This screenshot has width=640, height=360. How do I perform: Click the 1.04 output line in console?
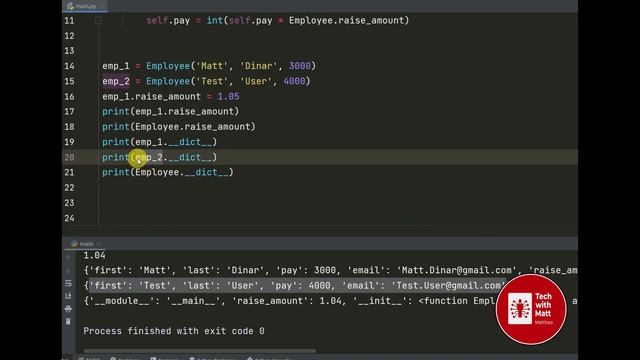[94, 256]
